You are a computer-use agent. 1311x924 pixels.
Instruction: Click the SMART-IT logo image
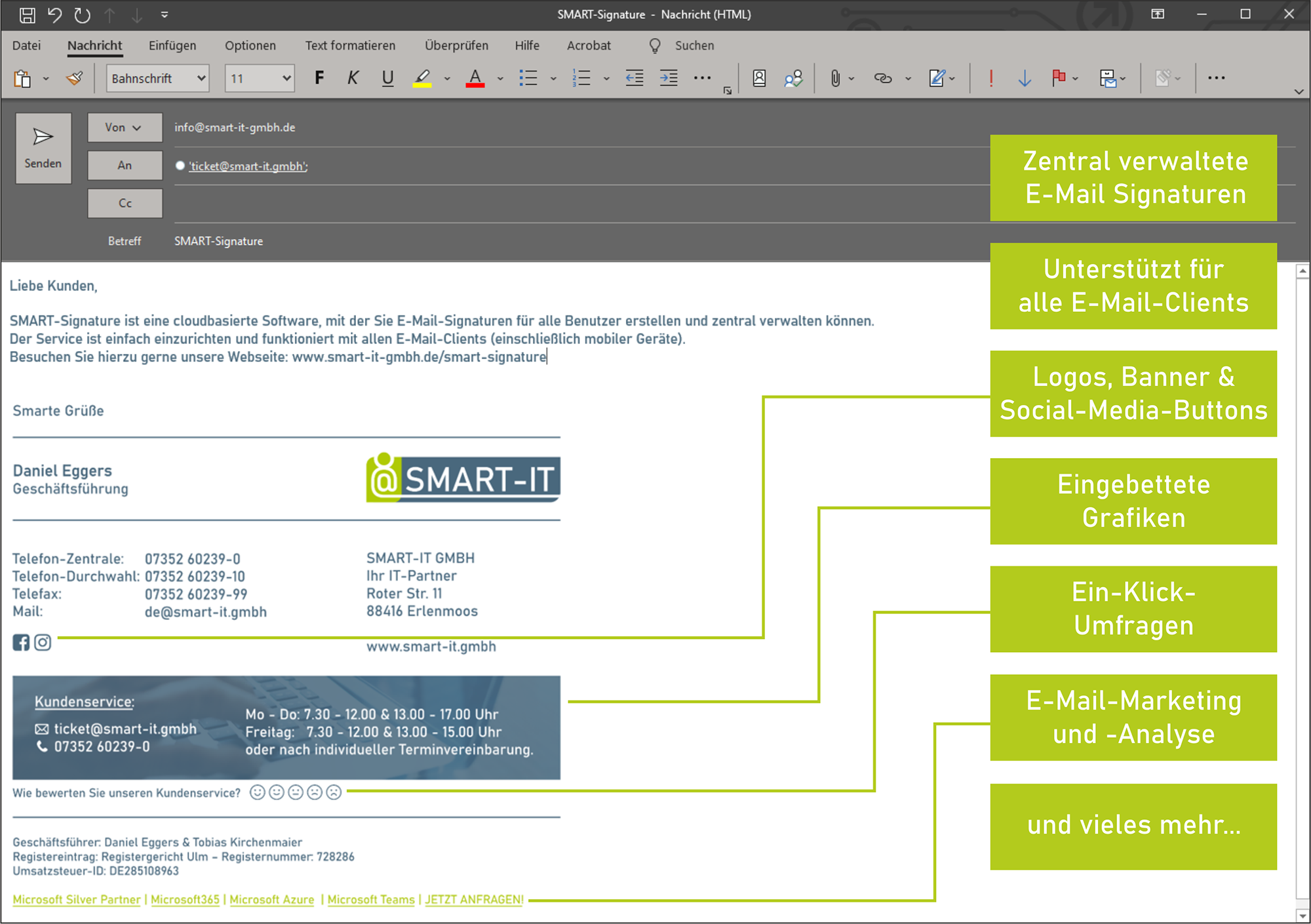[x=463, y=478]
